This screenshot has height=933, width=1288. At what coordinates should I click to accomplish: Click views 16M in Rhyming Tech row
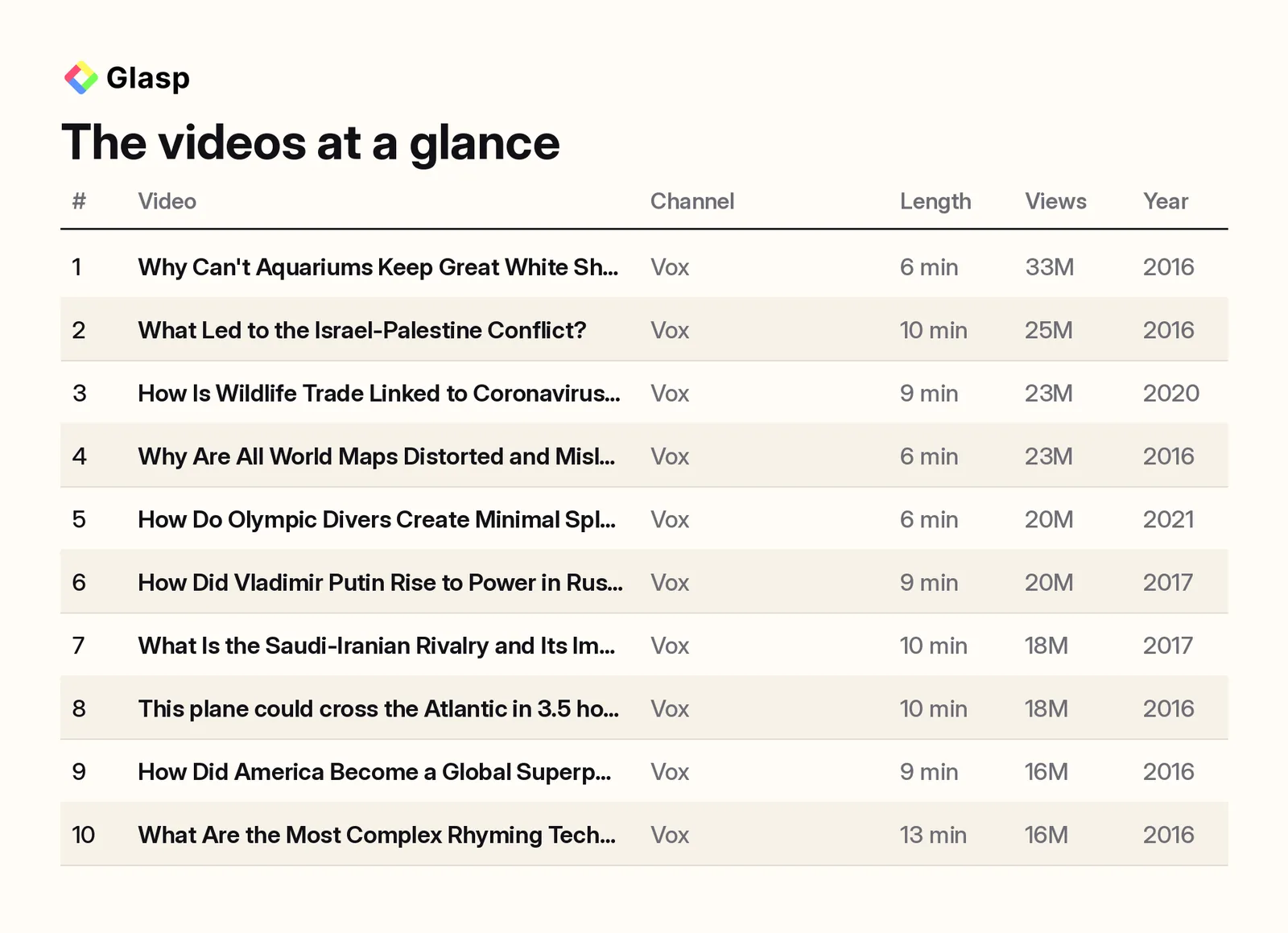(x=1046, y=835)
